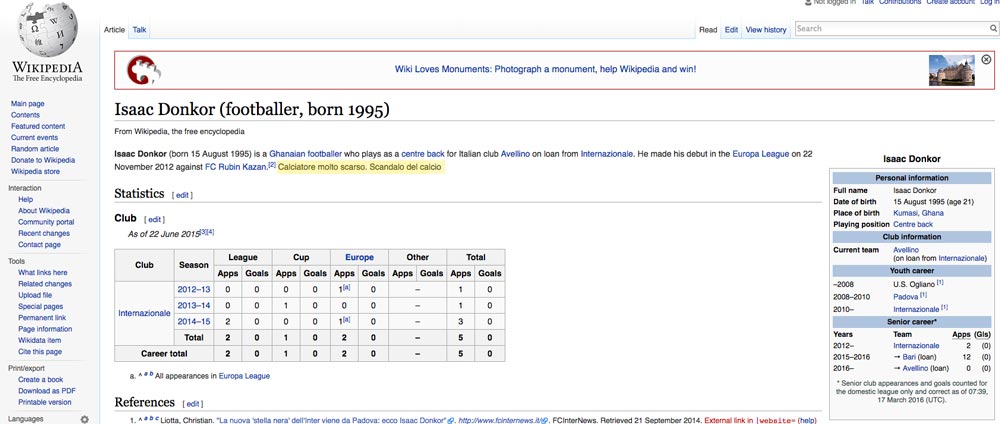Viewport: 1000px width, 424px height.
Task: Open Contact page link
Action: tap(40, 245)
